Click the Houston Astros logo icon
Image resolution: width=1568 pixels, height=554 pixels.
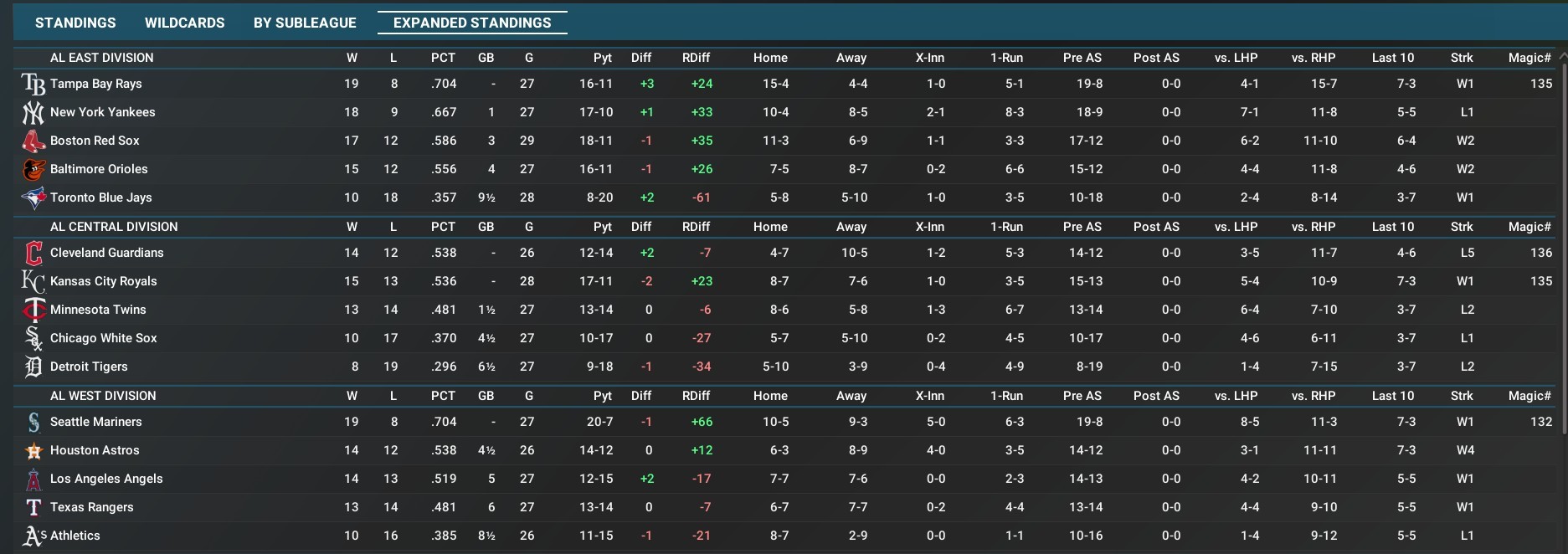pyautogui.click(x=33, y=451)
